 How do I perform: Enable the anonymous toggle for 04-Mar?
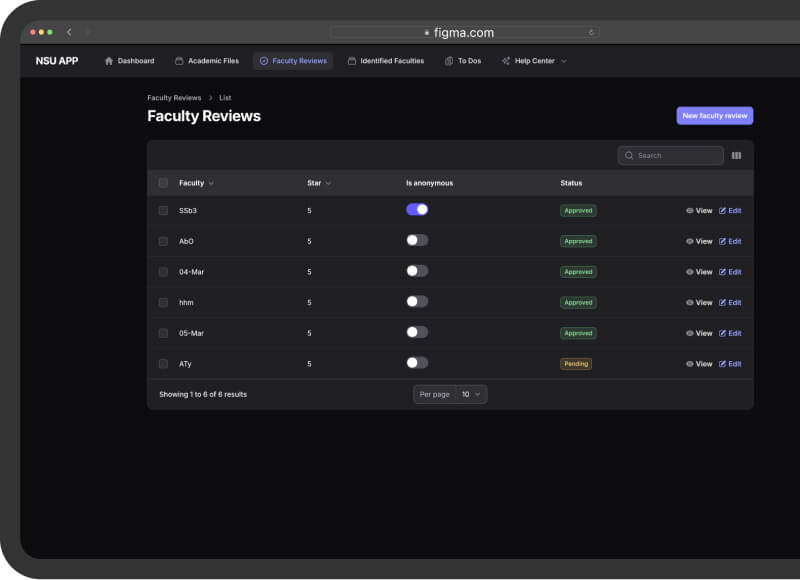point(417,271)
